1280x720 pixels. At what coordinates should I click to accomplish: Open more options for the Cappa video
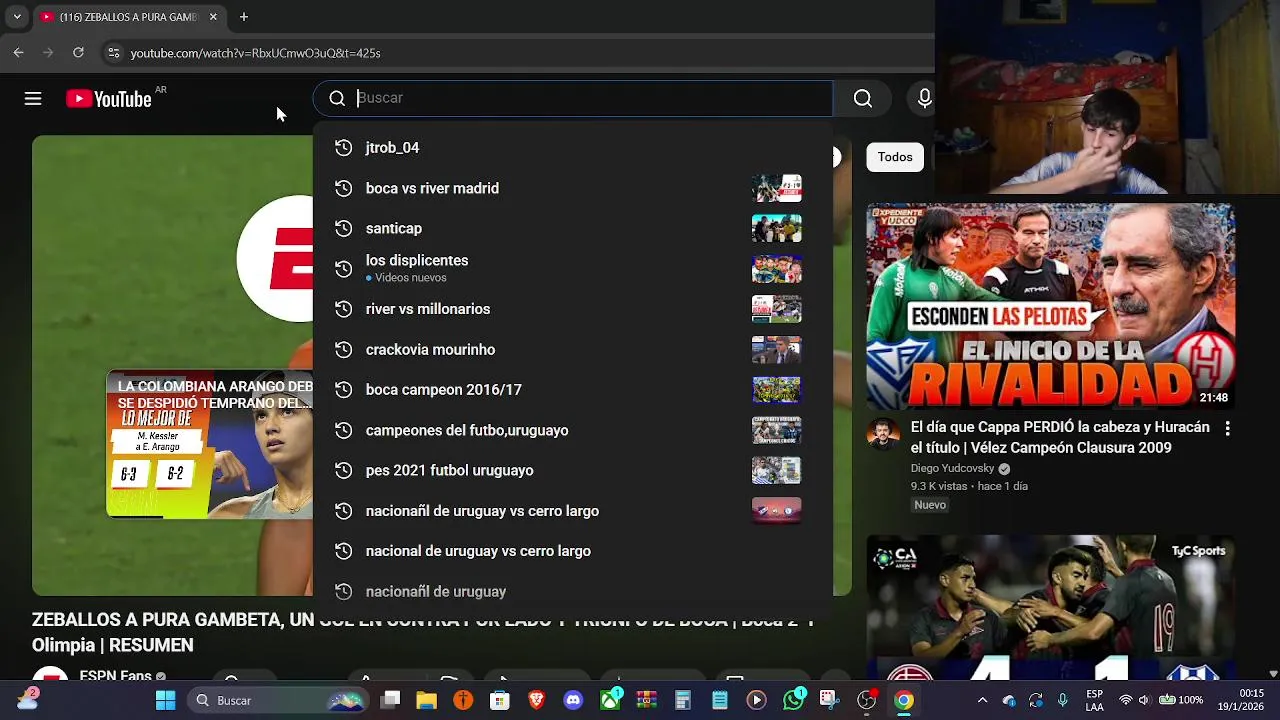1227,428
